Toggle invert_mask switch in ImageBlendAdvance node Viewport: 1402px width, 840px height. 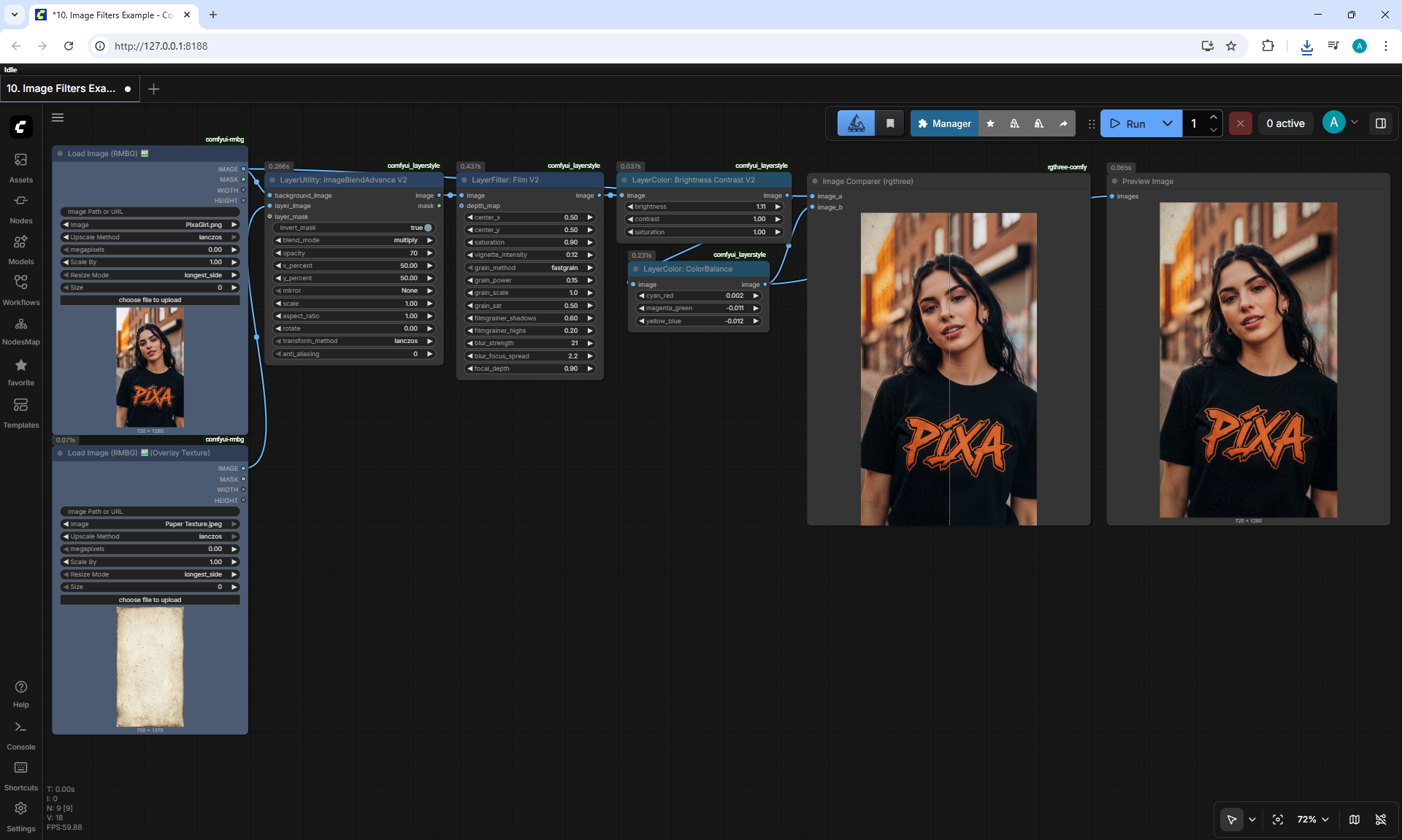click(x=428, y=228)
